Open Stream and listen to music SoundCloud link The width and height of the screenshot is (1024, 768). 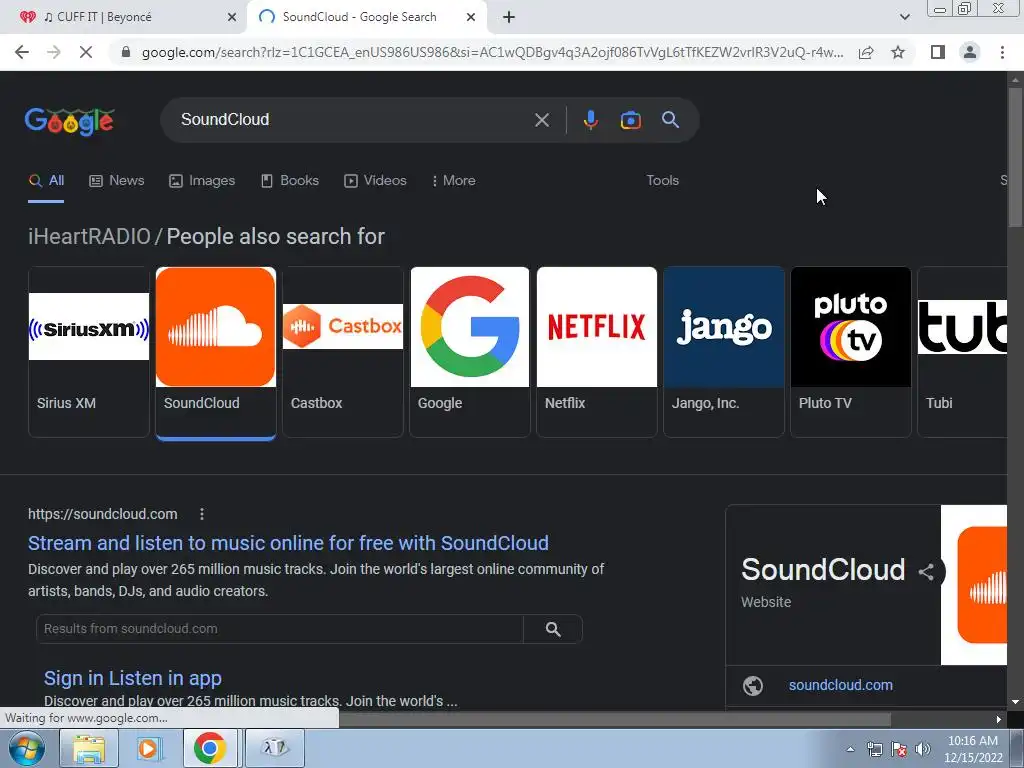pyautogui.click(x=288, y=543)
